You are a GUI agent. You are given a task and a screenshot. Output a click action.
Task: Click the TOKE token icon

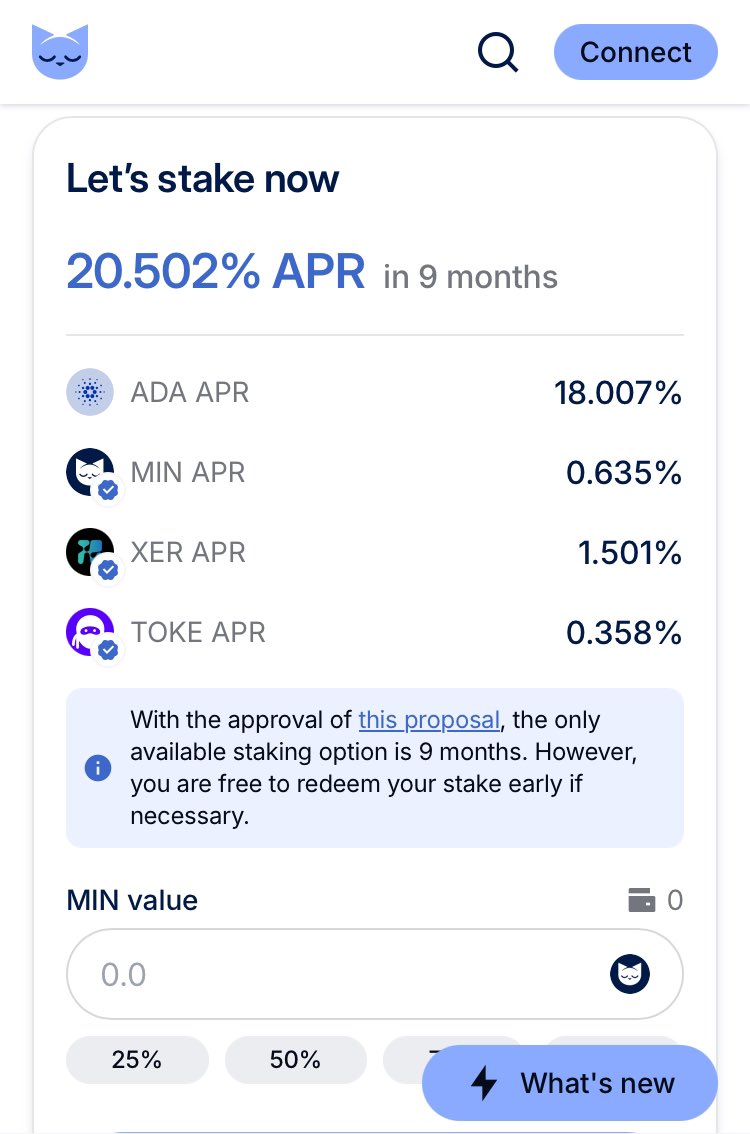coord(90,632)
